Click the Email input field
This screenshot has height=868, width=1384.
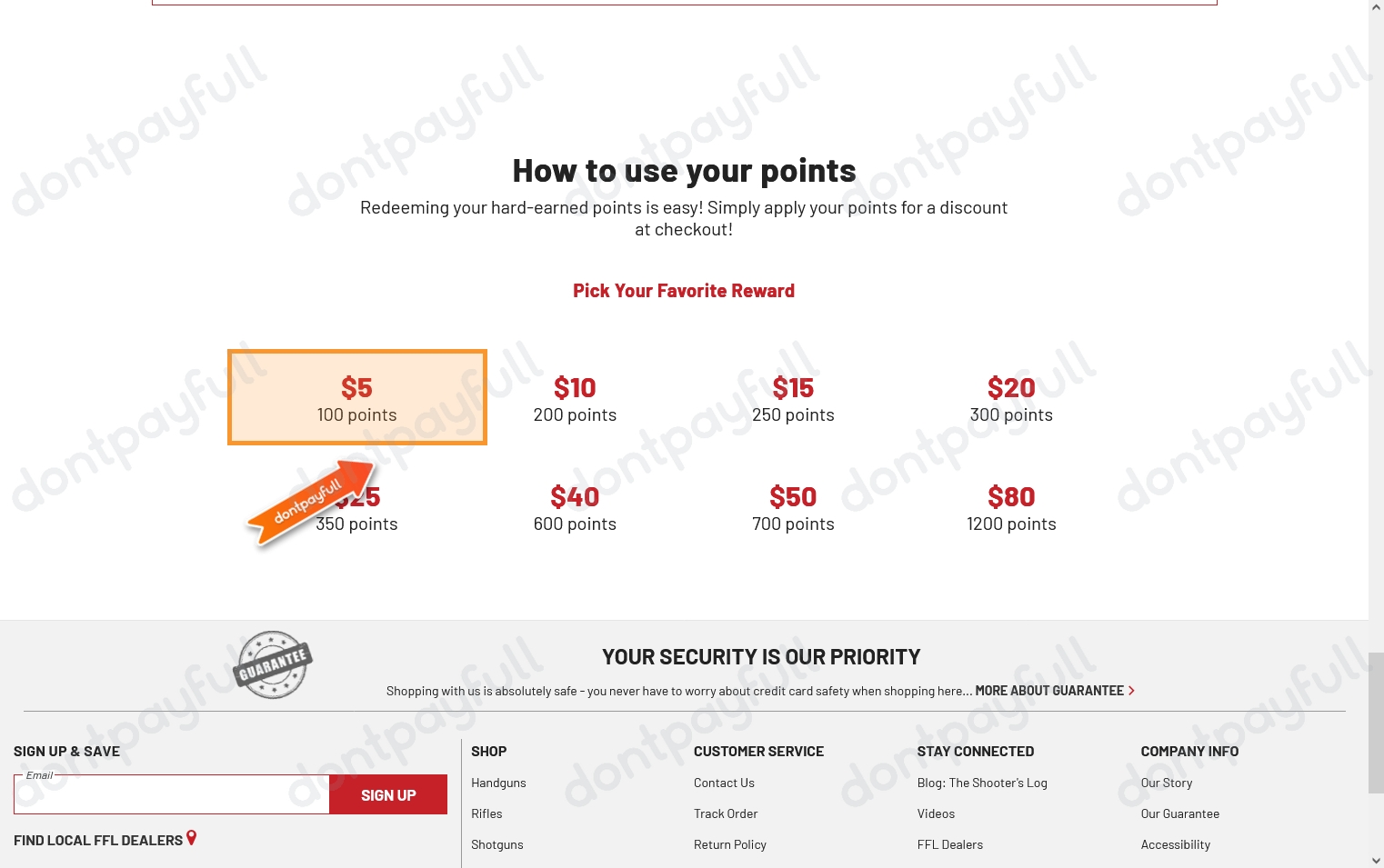(x=172, y=795)
